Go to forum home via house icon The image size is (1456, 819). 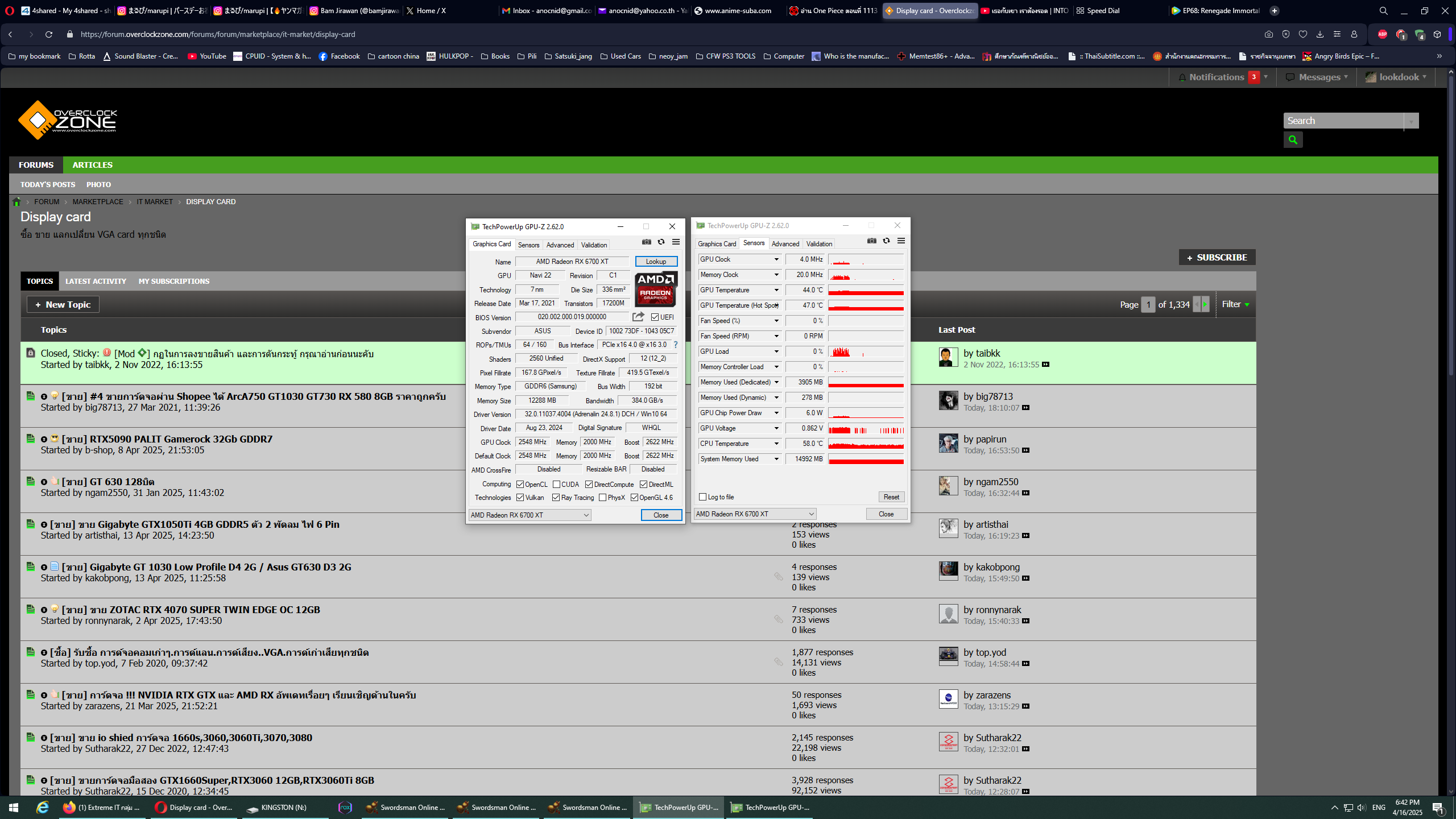coord(16,202)
